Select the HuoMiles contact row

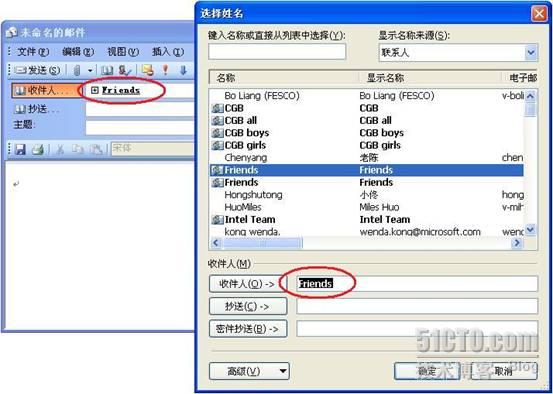point(367,207)
